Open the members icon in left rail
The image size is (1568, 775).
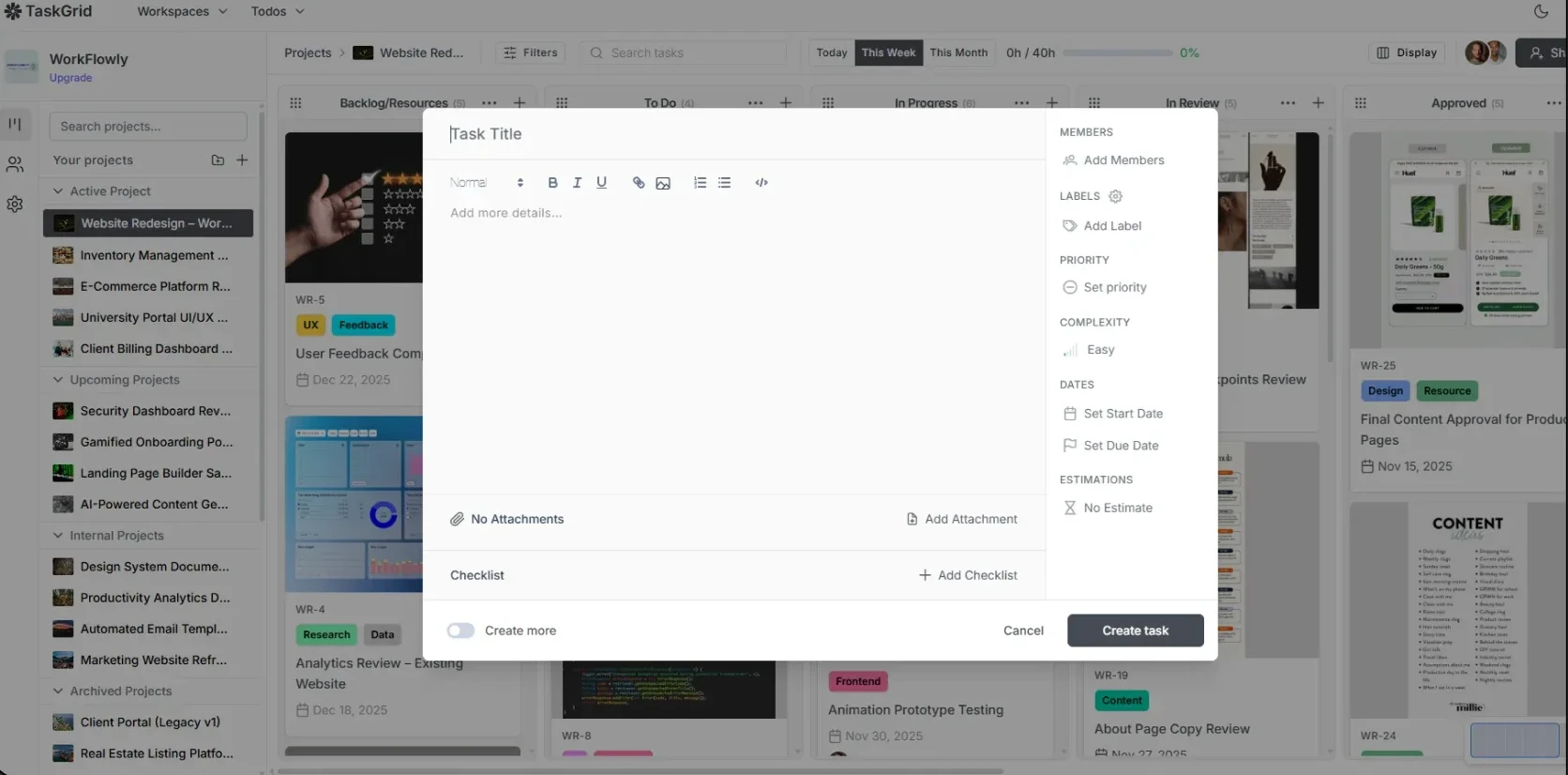click(15, 164)
